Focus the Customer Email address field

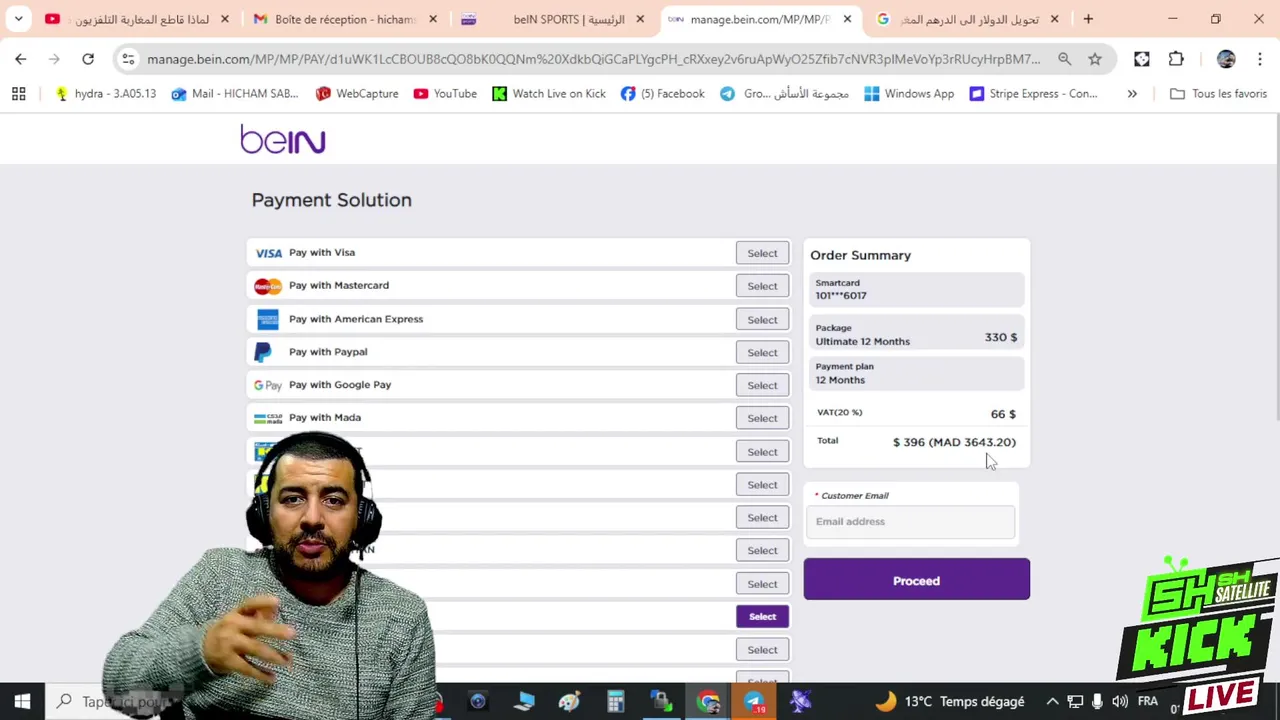pyautogui.click(x=910, y=521)
